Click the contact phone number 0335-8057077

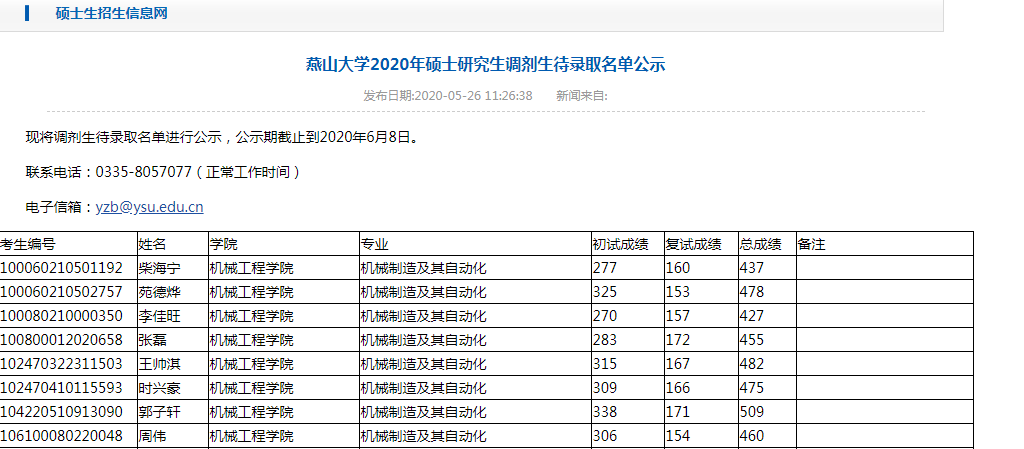[x=144, y=171]
